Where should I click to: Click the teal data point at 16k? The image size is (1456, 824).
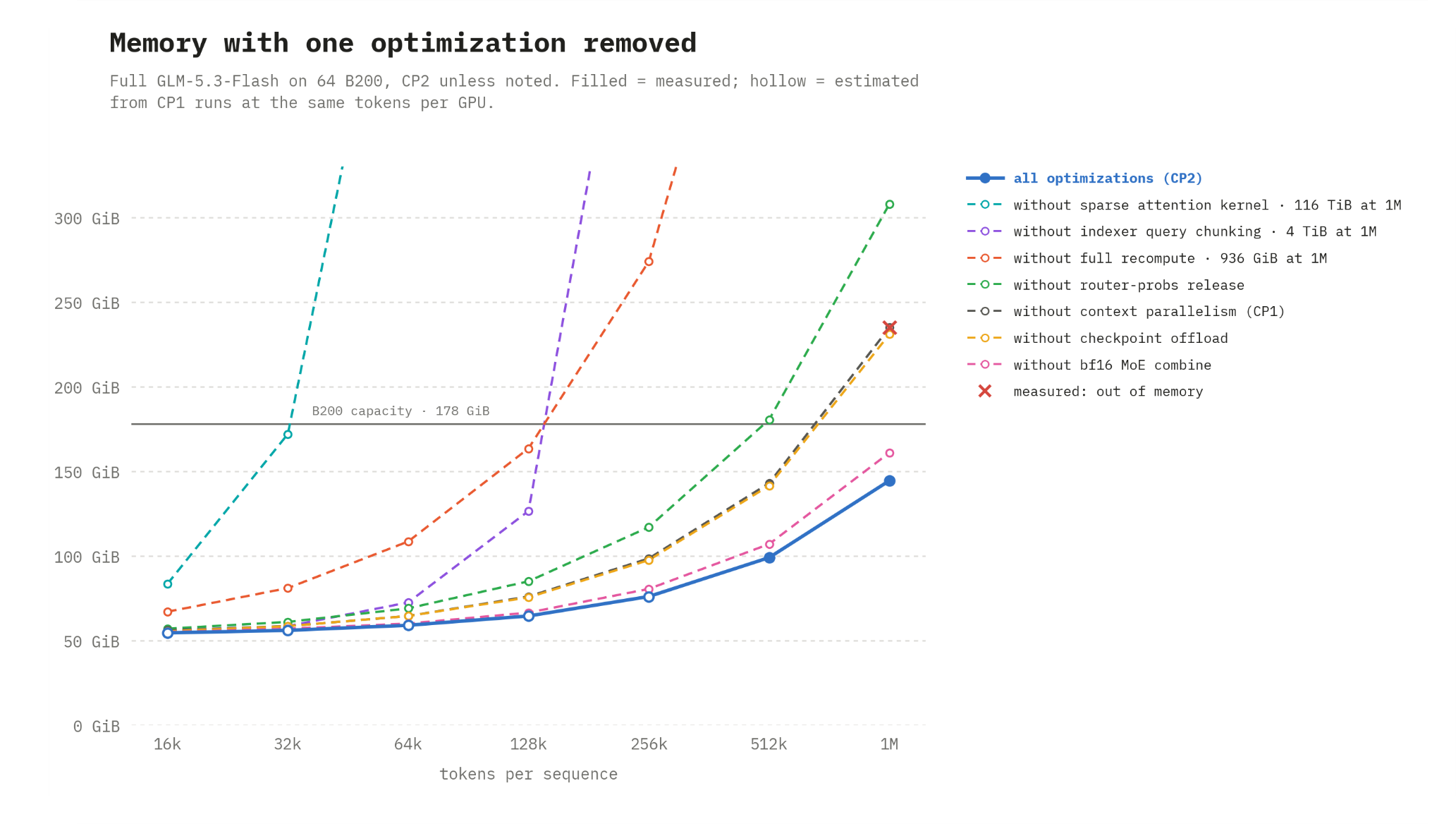click(x=168, y=584)
